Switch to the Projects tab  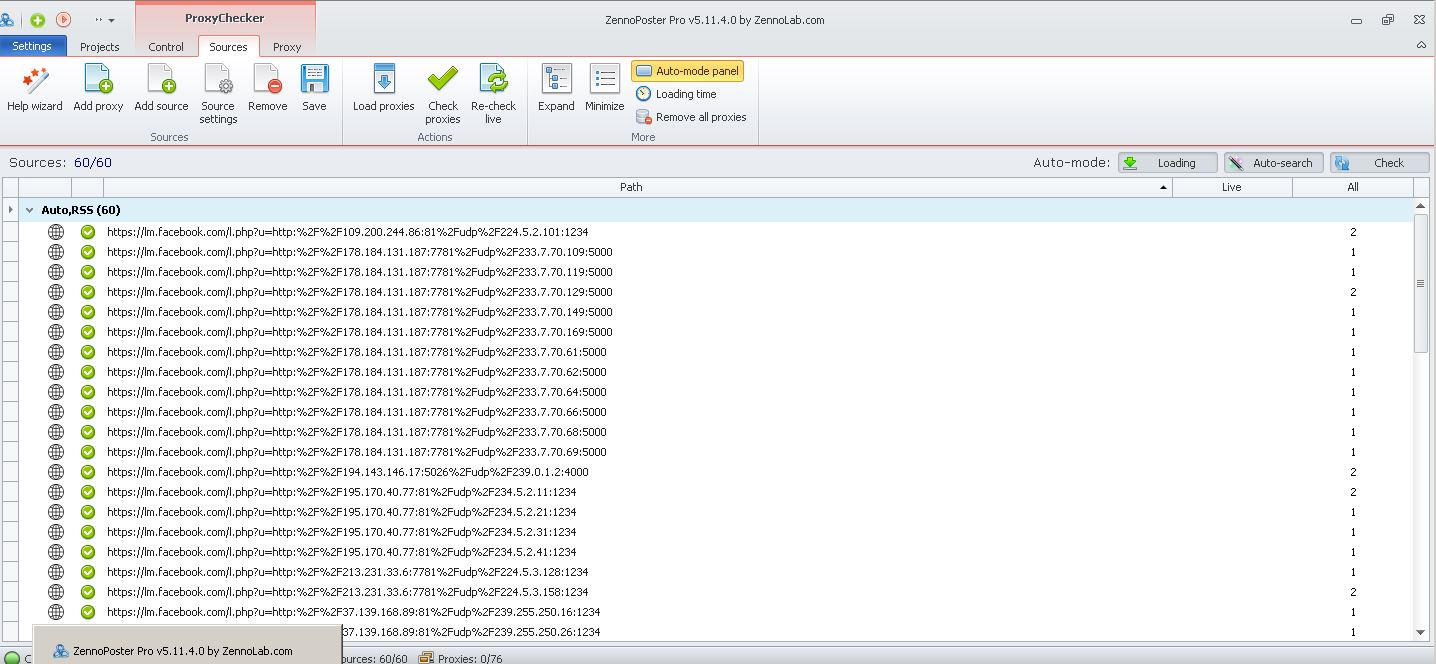pos(99,47)
